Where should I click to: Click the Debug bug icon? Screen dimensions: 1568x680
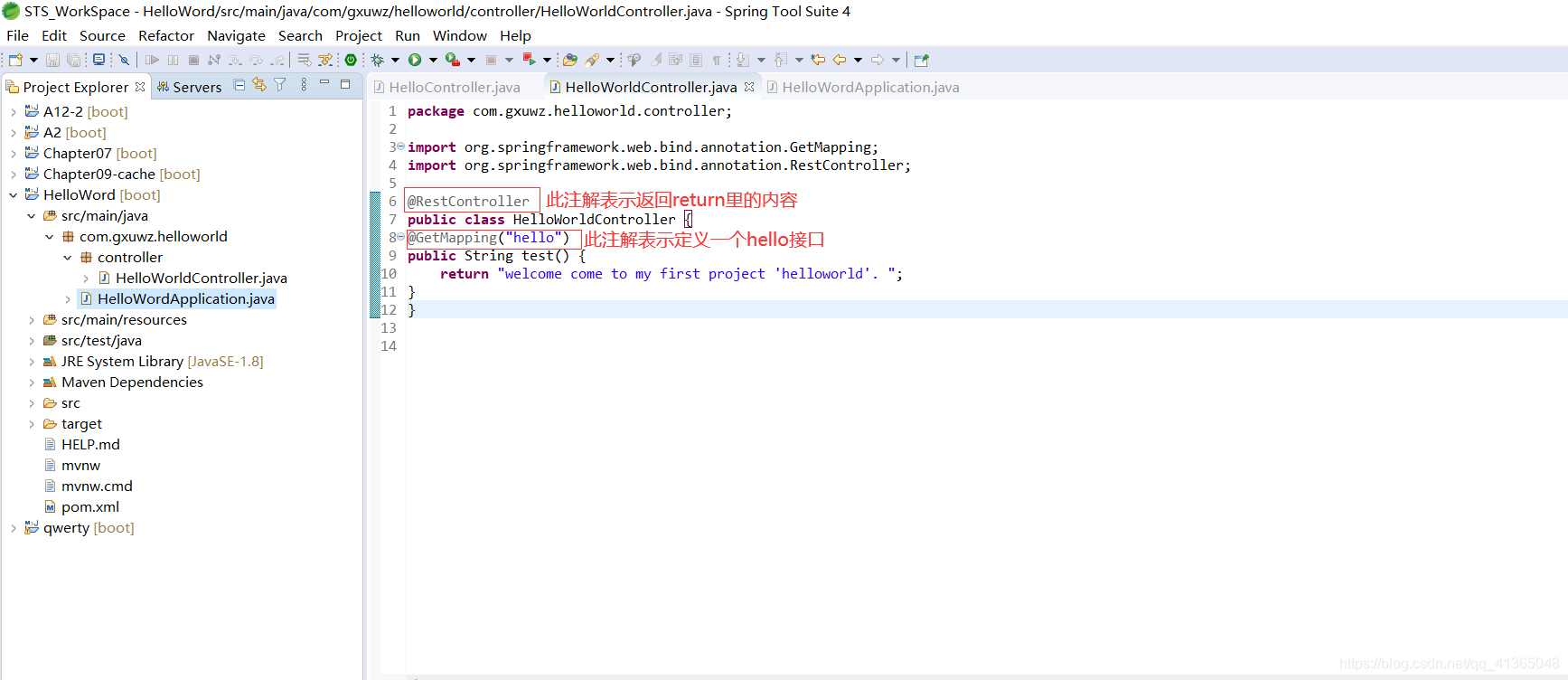tap(378, 60)
